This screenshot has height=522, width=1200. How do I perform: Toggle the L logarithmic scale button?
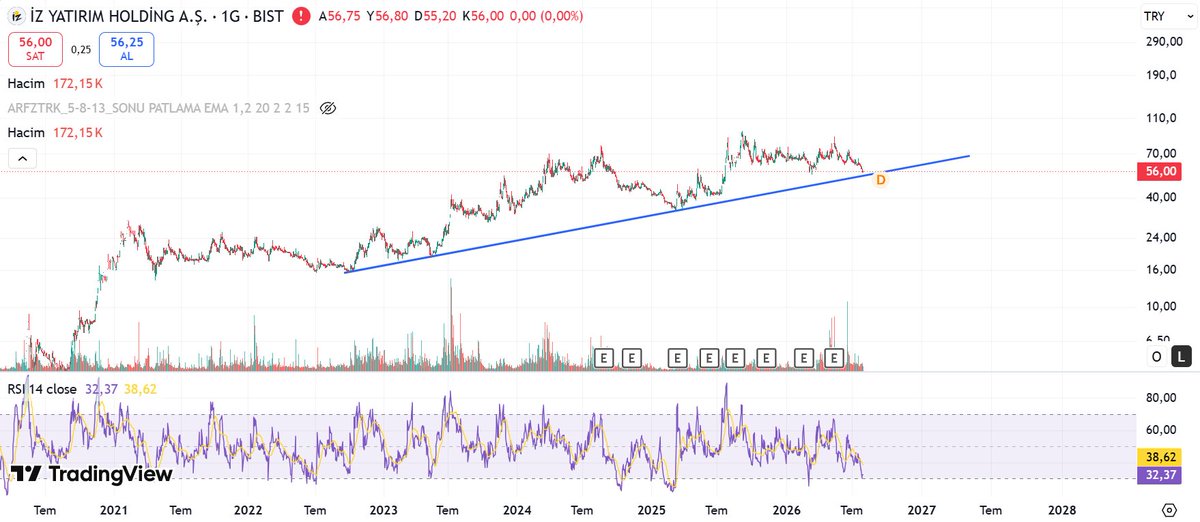pyautogui.click(x=1182, y=355)
